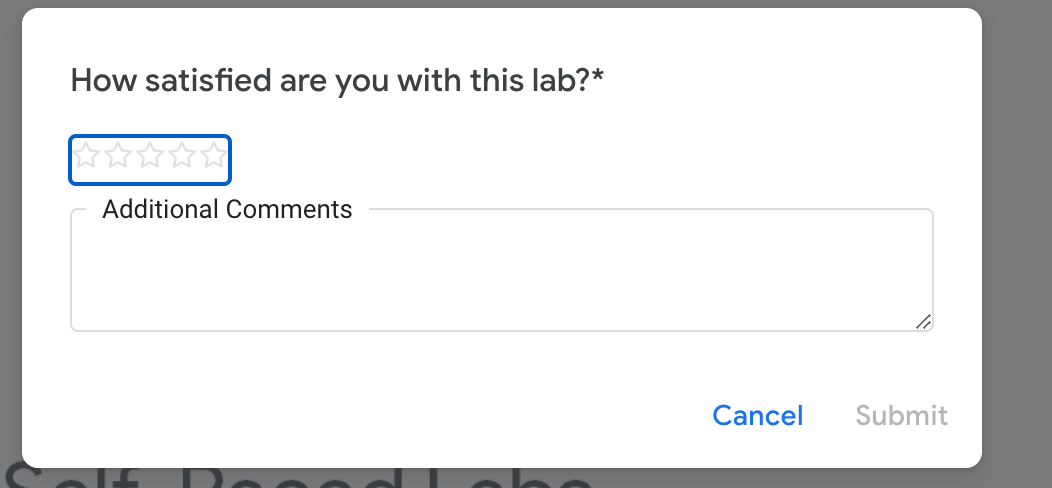Click the Cancel button
The height and width of the screenshot is (488, 1052).
pyautogui.click(x=757, y=416)
